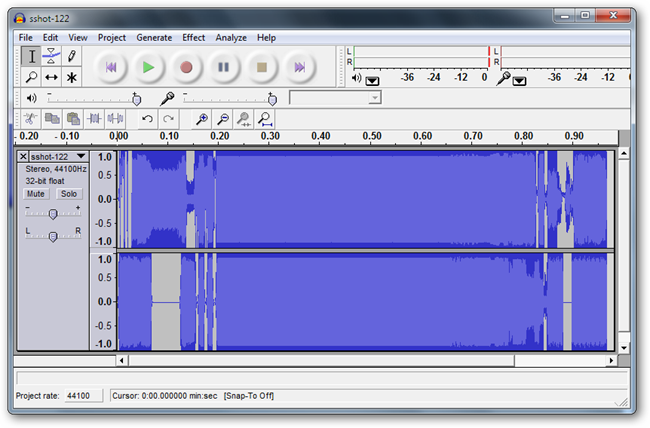Open the input source combo box

pos(335,98)
